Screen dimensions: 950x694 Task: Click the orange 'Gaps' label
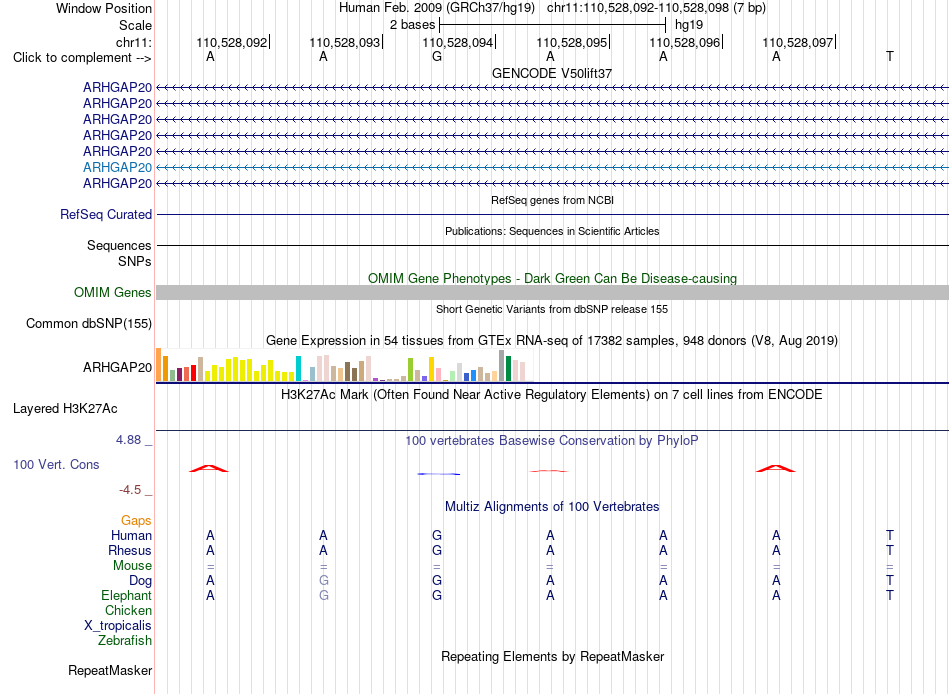(x=136, y=521)
